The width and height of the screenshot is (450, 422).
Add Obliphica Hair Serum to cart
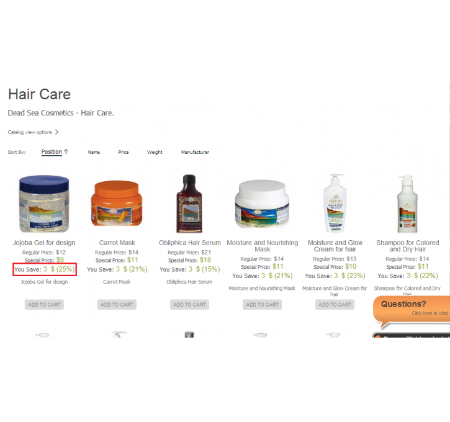[x=189, y=305]
